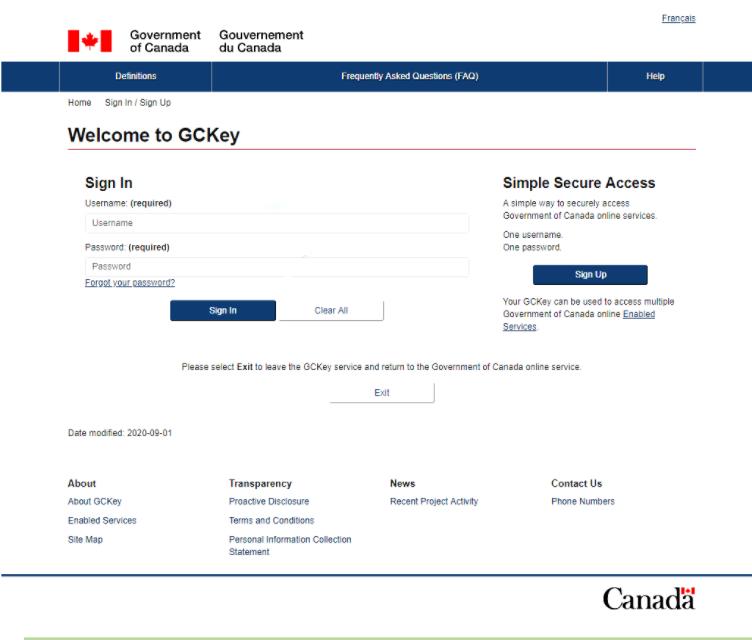Click the Simple Secure Access heading
752x640 pixels.
coord(579,183)
